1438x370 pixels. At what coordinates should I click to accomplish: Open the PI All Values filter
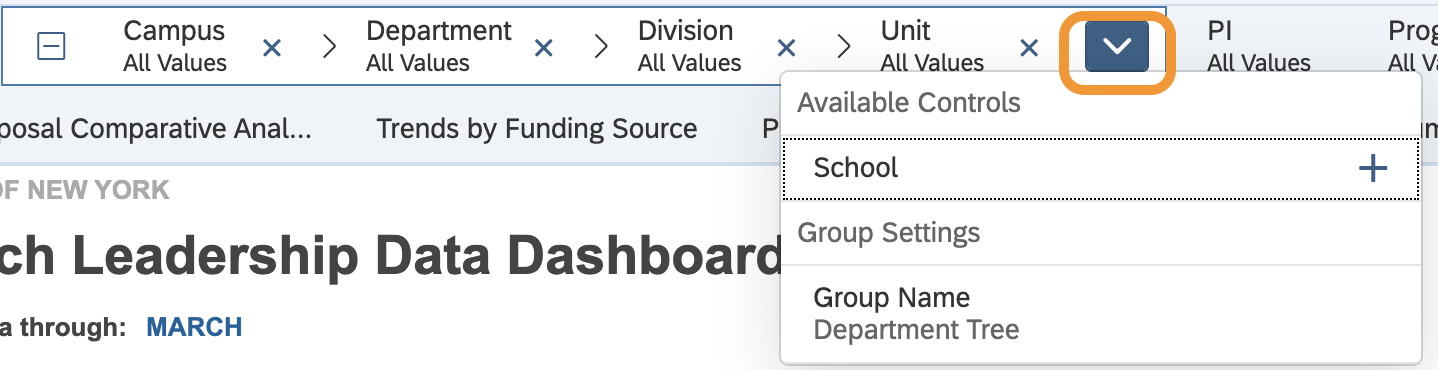1258,47
